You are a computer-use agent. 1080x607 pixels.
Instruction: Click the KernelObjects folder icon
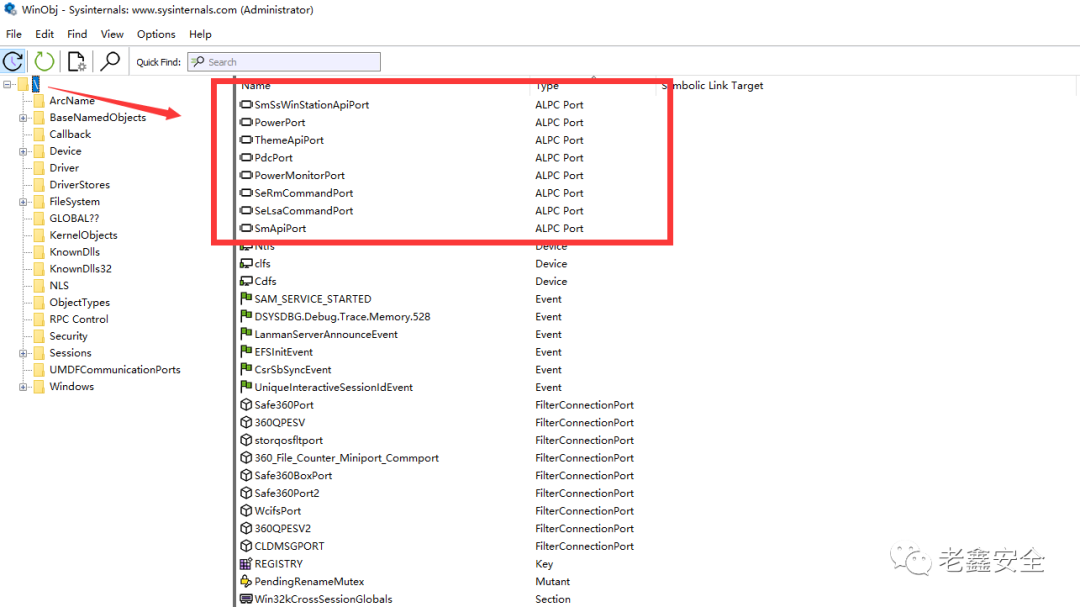[39, 235]
